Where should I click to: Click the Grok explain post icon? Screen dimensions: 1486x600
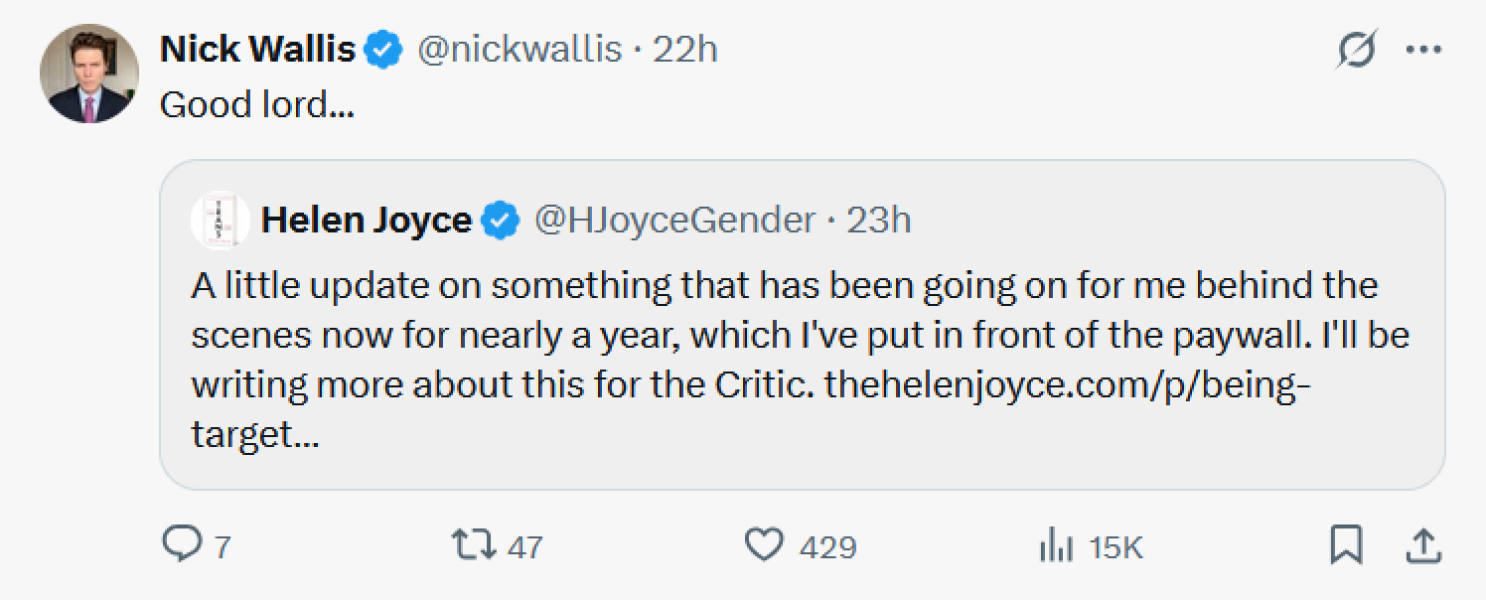(x=1357, y=49)
